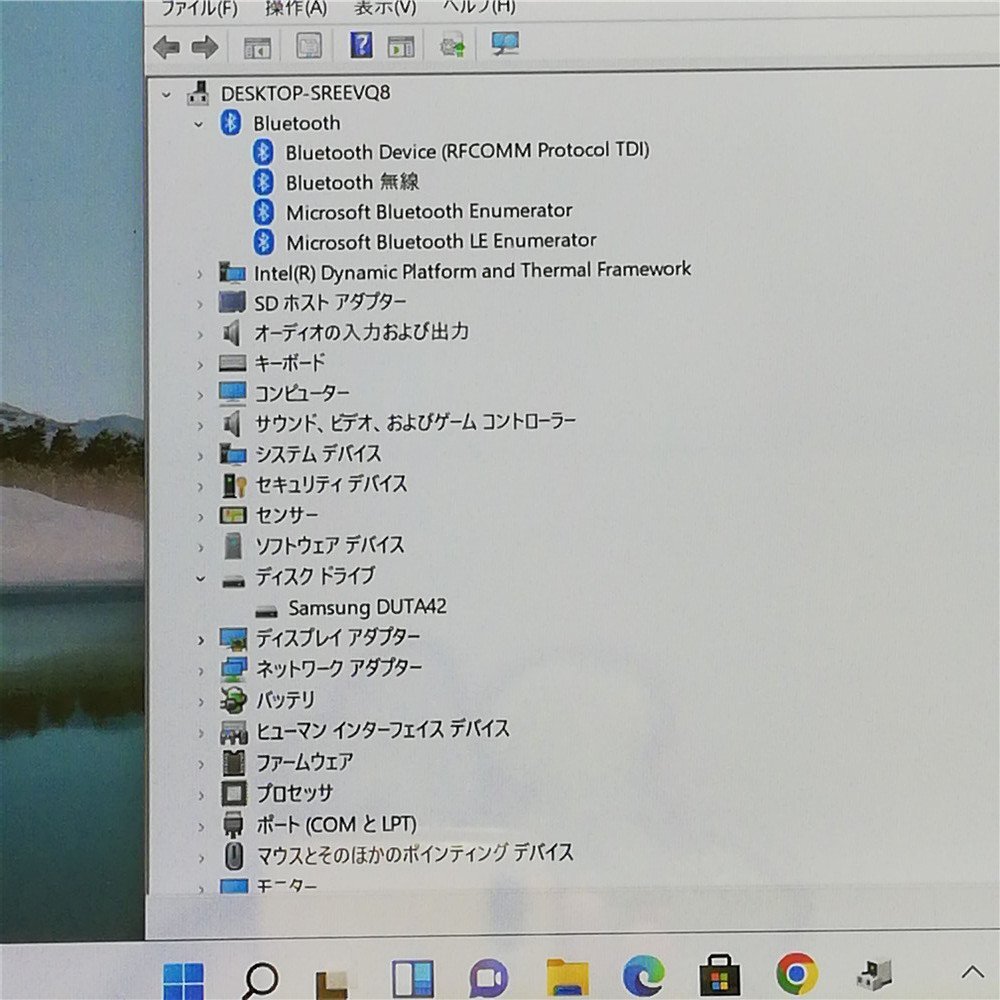Show or hide the console tree pane
The width and height of the screenshot is (1000, 1000).
(258, 47)
